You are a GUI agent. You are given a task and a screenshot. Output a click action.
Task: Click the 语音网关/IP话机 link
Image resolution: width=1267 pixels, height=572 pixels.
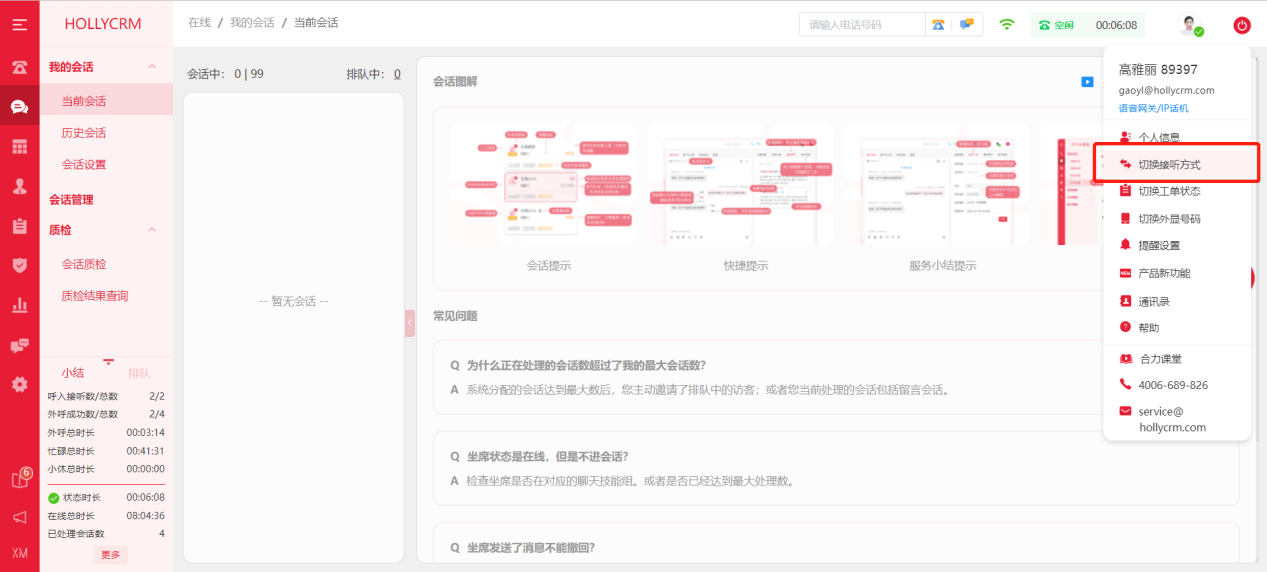[x=1153, y=108]
